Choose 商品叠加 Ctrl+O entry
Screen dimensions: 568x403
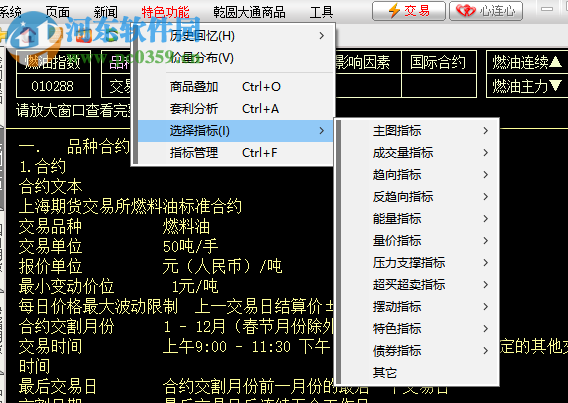pos(235,87)
